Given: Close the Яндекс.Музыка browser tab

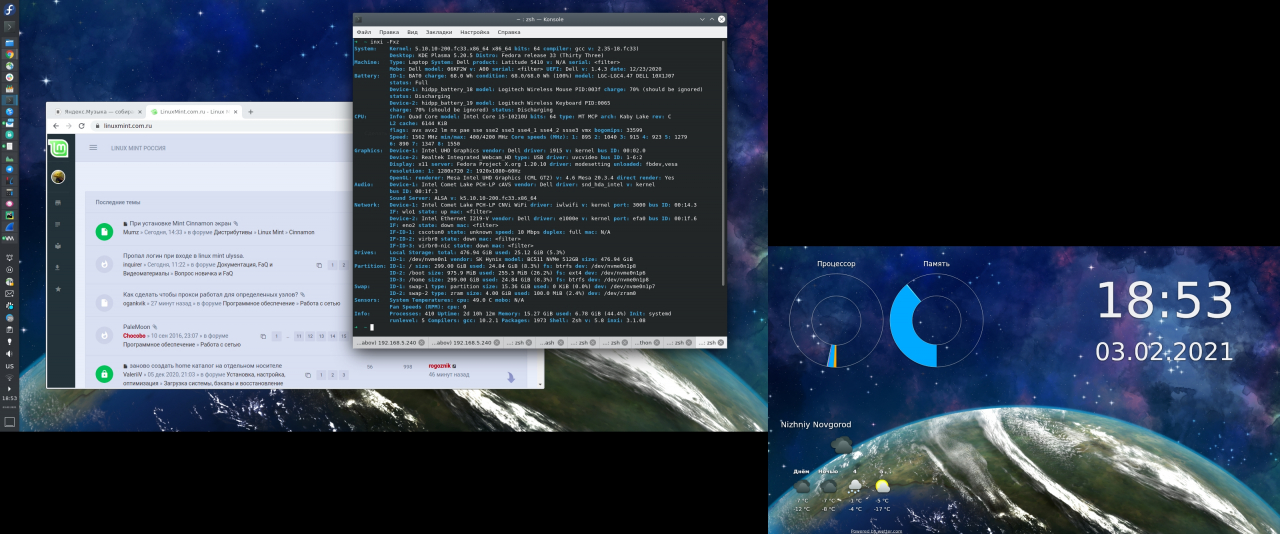Looking at the screenshot, I should coord(140,112).
